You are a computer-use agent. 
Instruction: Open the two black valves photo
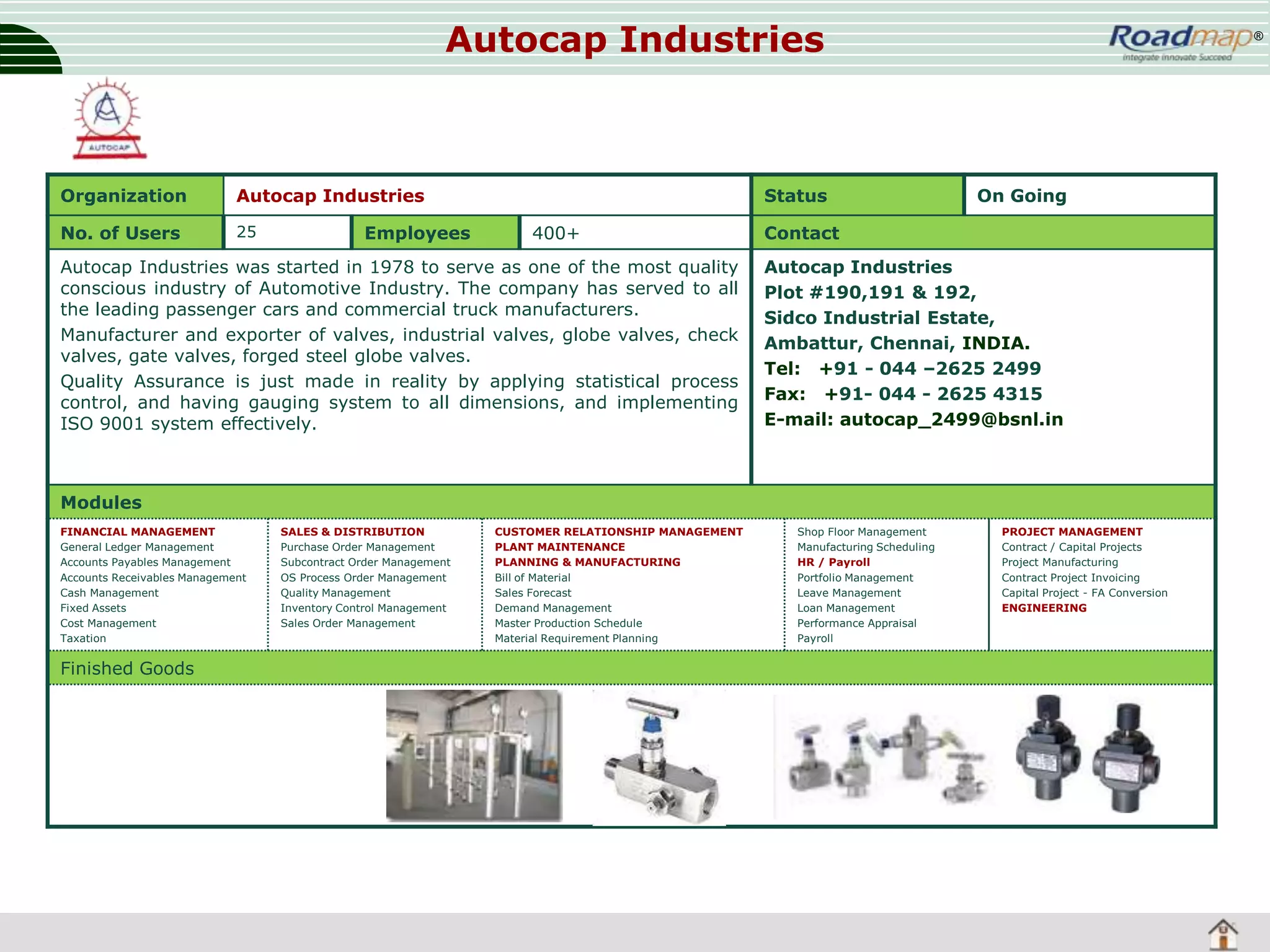(x=1088, y=753)
